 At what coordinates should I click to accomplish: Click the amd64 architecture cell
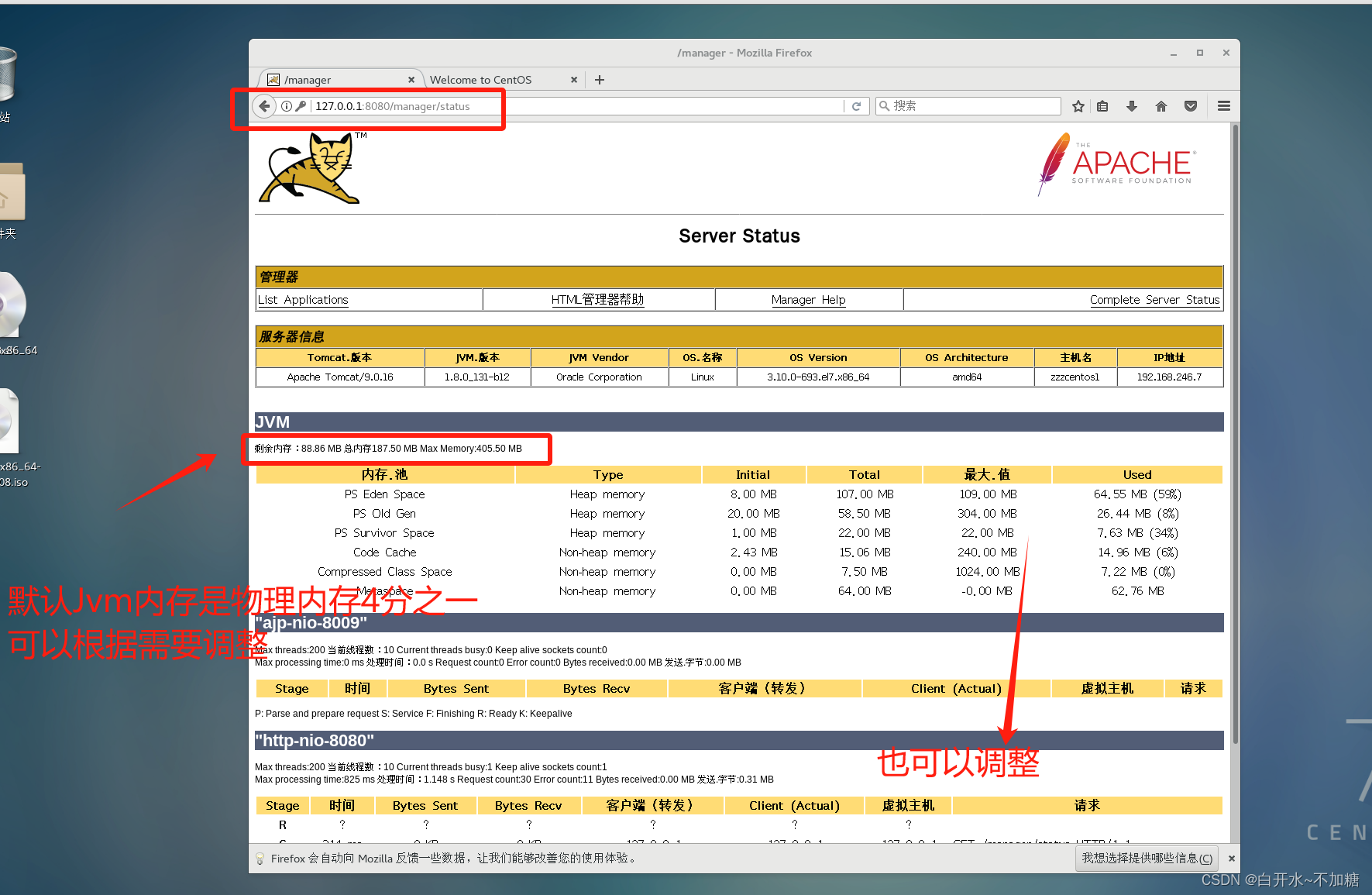point(967,377)
